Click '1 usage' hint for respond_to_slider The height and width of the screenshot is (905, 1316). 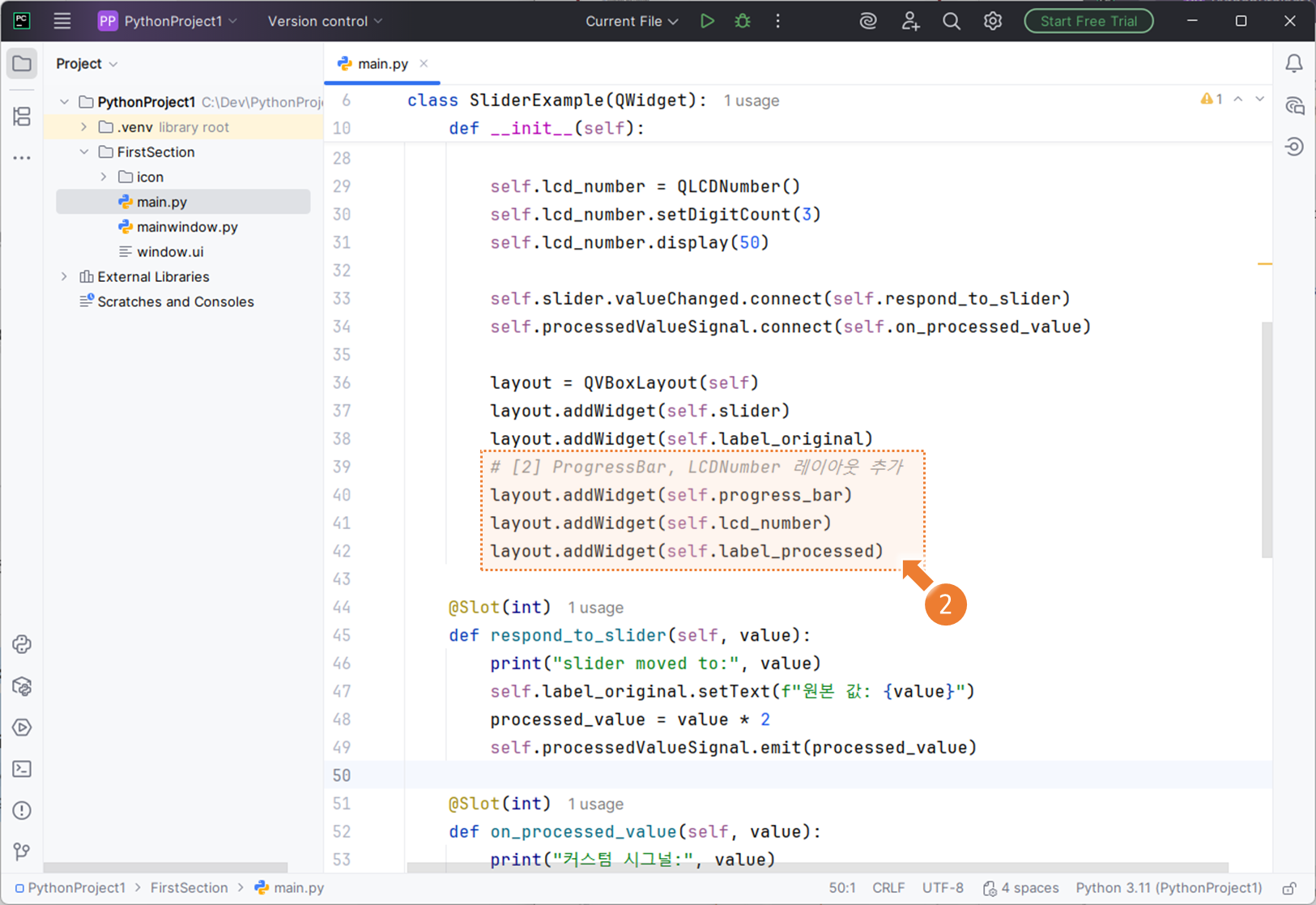click(x=595, y=608)
